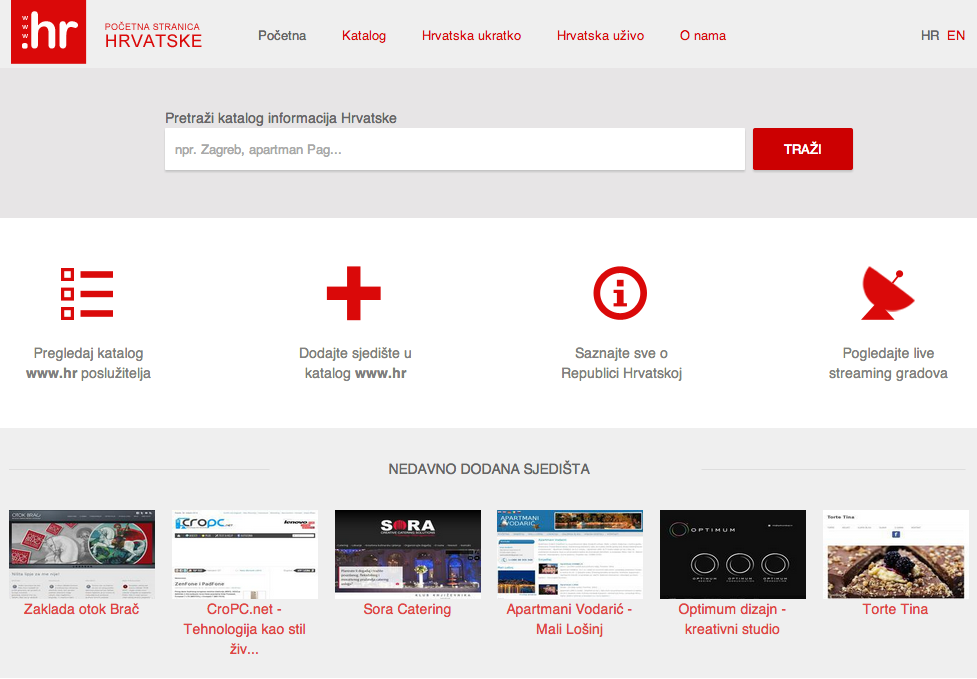The width and height of the screenshot is (977, 679).
Task: Click the red plus add-site icon
Action: 354,293
